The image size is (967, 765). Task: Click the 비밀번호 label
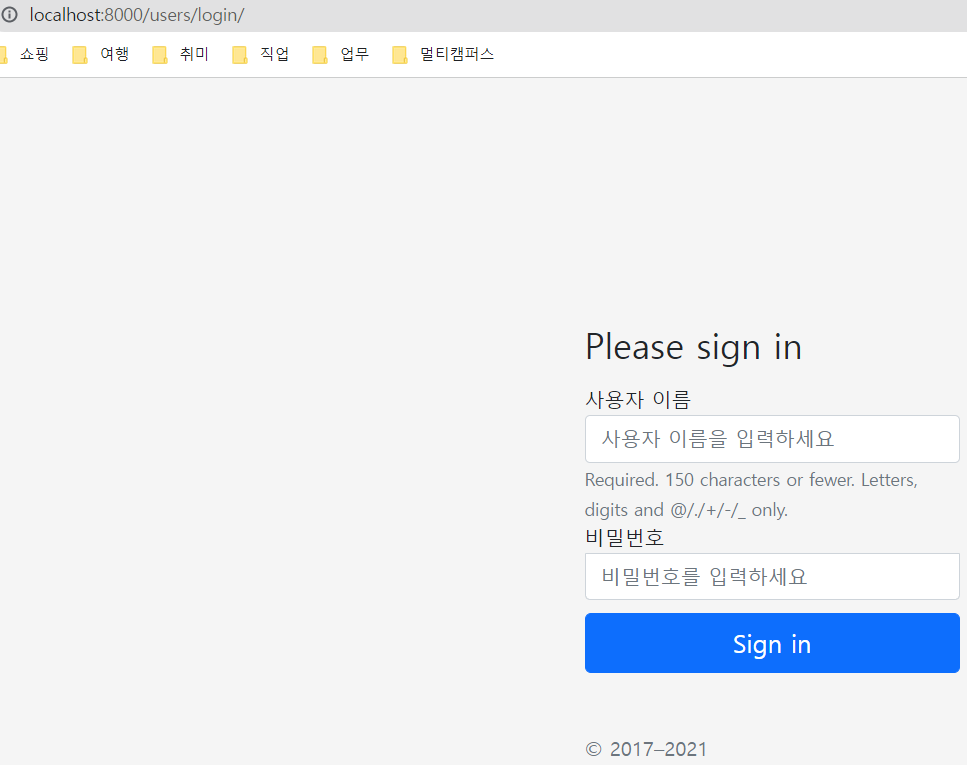pos(624,537)
